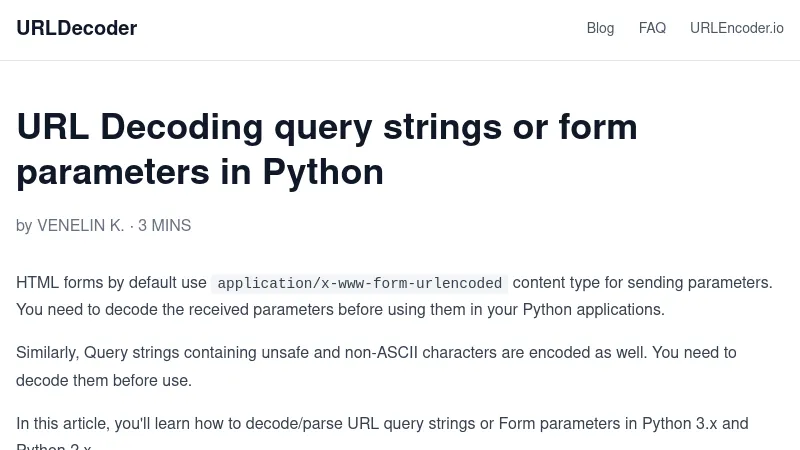Click the 'You need to decode the received' line

(130, 310)
